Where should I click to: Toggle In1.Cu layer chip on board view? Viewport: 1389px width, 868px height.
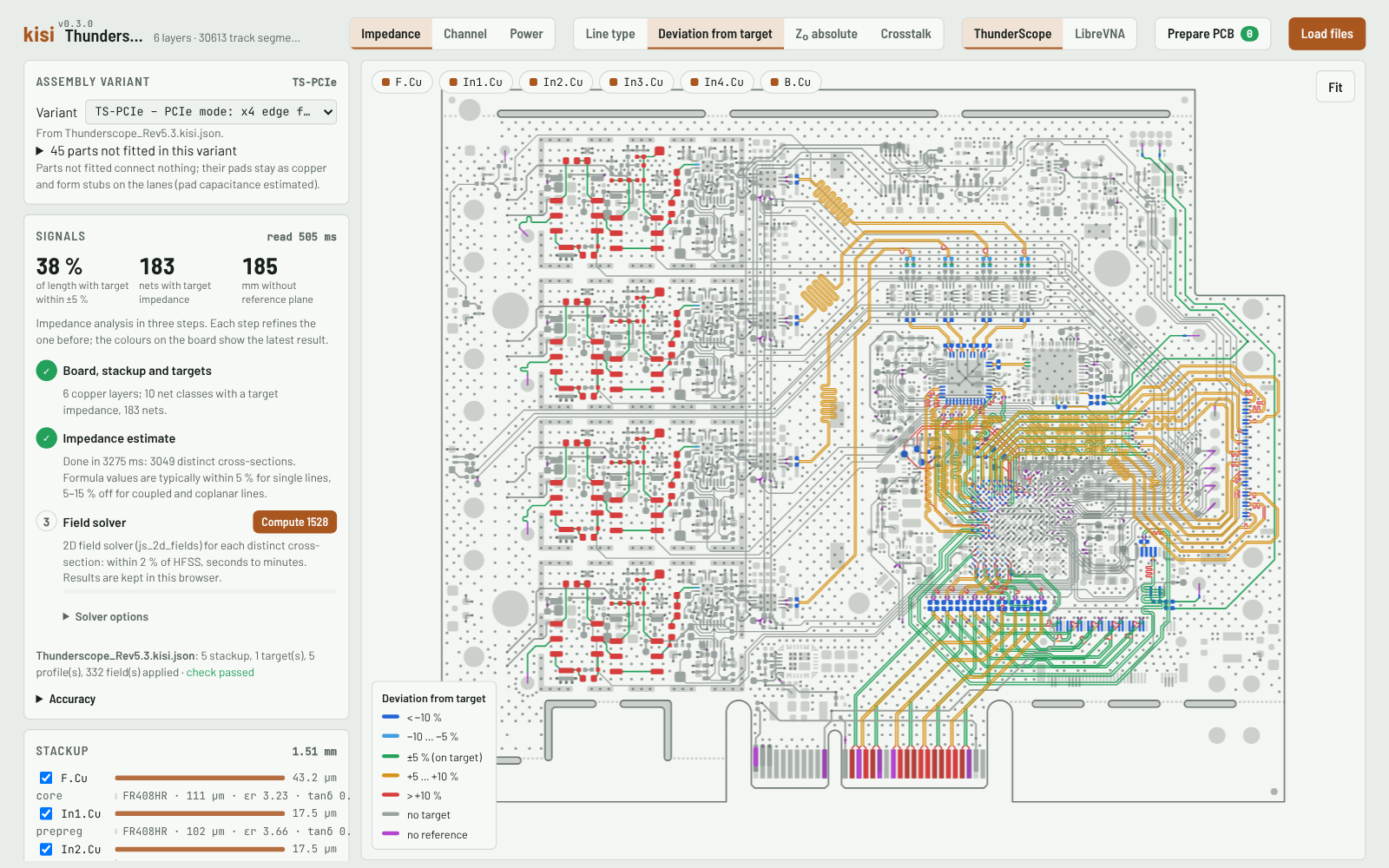coord(476,82)
